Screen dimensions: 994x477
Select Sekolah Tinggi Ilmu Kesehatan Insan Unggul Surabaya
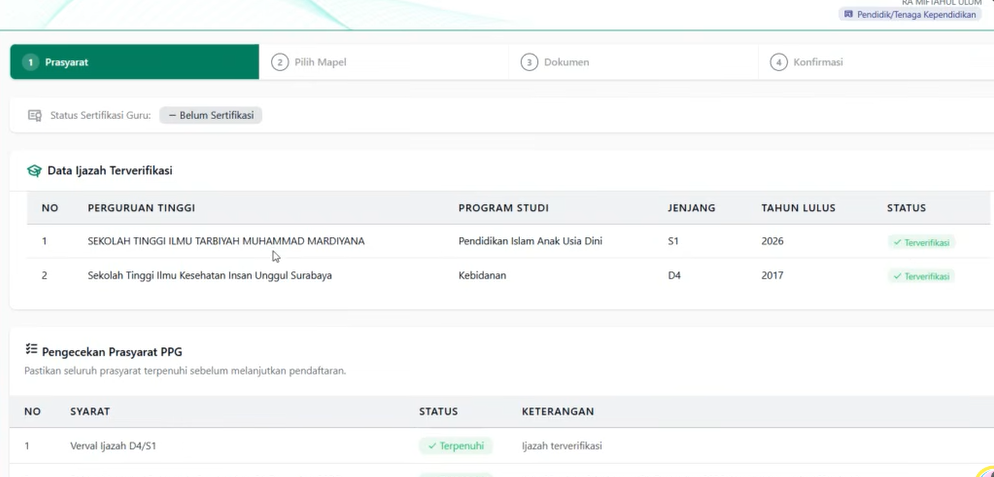tap(210, 275)
